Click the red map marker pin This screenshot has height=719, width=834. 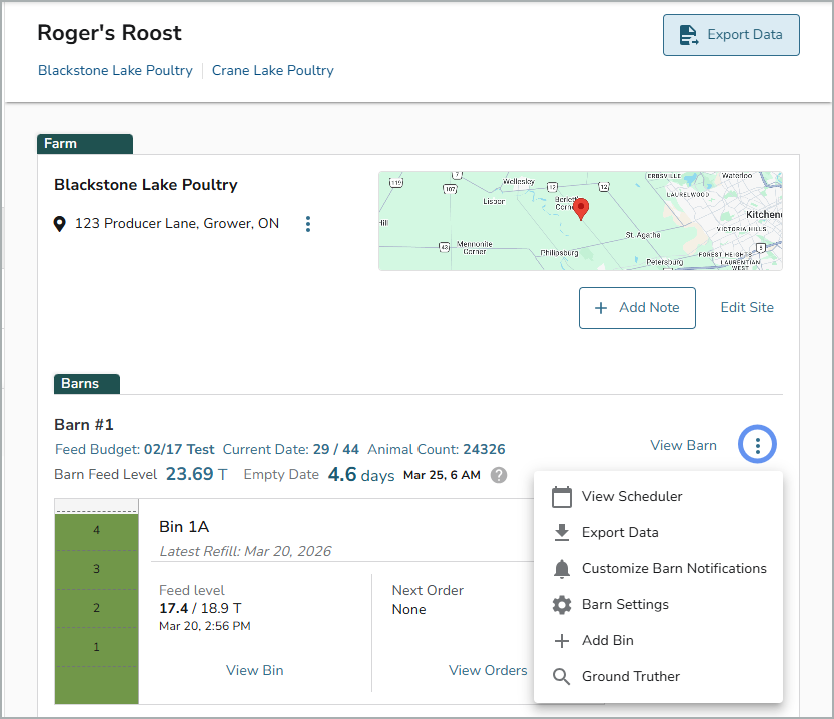[x=581, y=208]
